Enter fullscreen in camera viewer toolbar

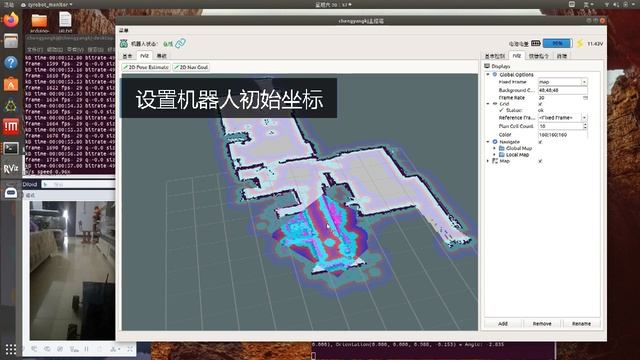[130, 349]
